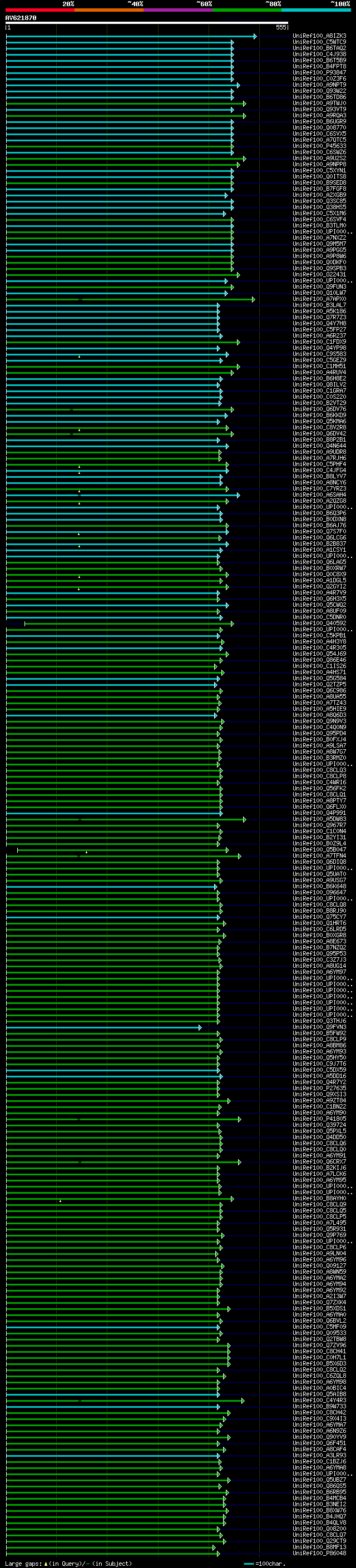The height and width of the screenshot is (1568, 356).
Task: Select the UniRef100_Q54J69 entry
Action: (319, 654)
